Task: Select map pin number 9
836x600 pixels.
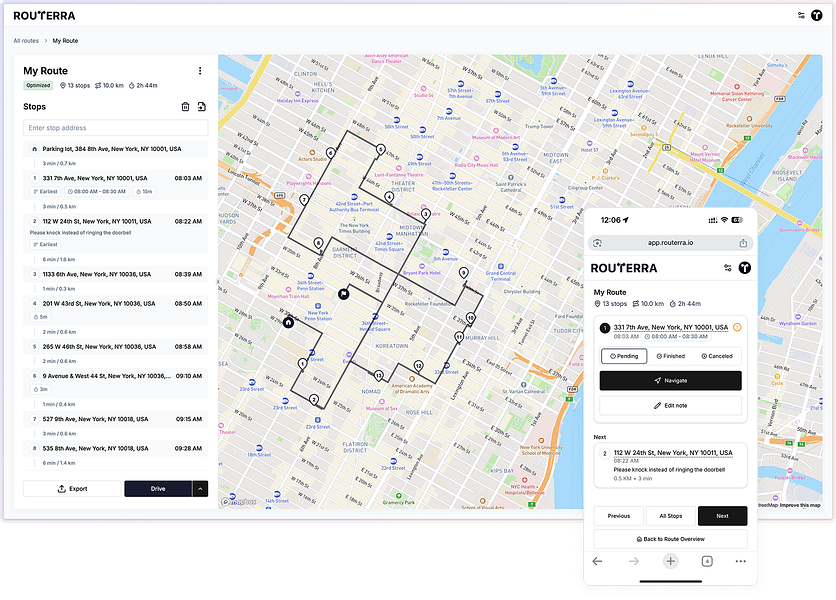Action: (x=464, y=273)
